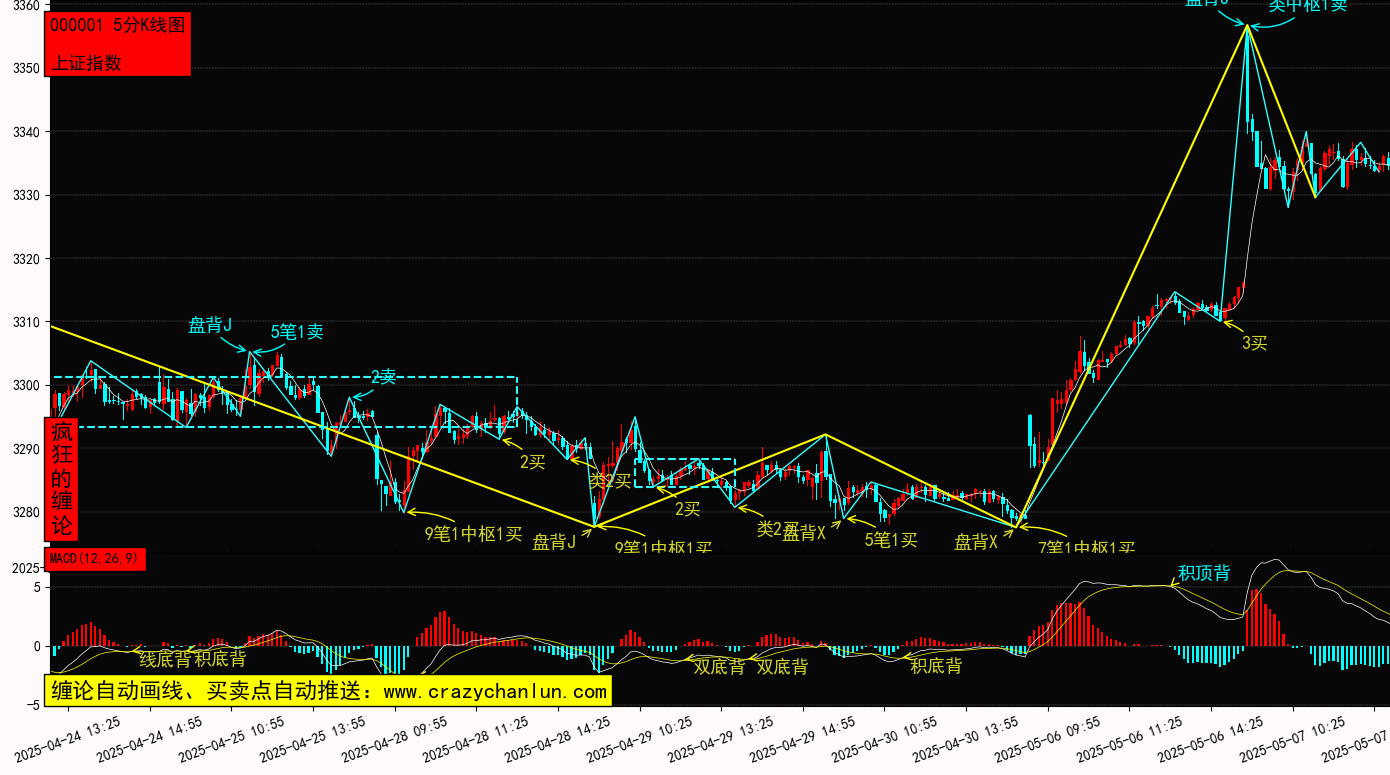Click the "7笔1中枢1买" buy signal annotation
1390x775 pixels.
pos(1086,546)
